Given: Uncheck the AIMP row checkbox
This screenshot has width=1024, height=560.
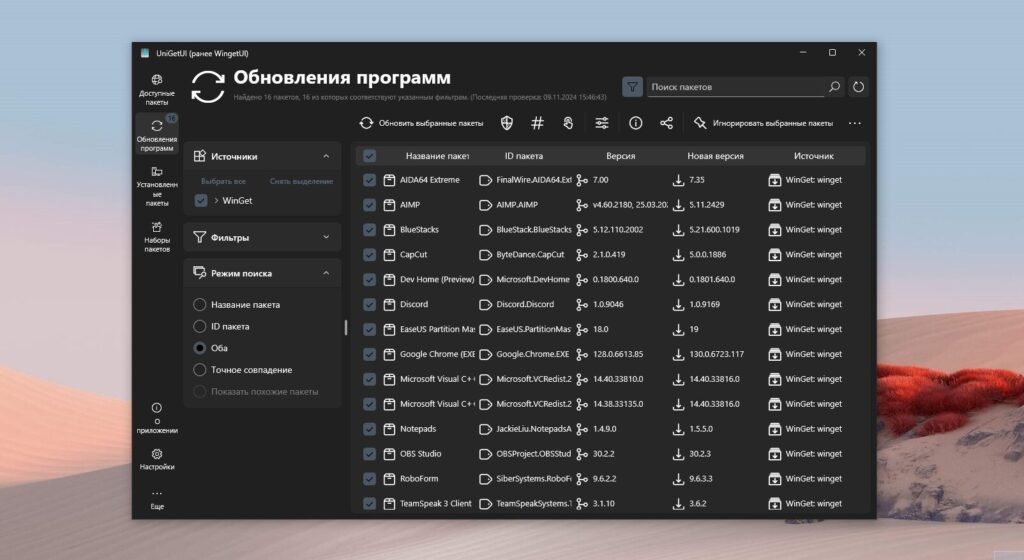Looking at the screenshot, I should click(x=370, y=205).
